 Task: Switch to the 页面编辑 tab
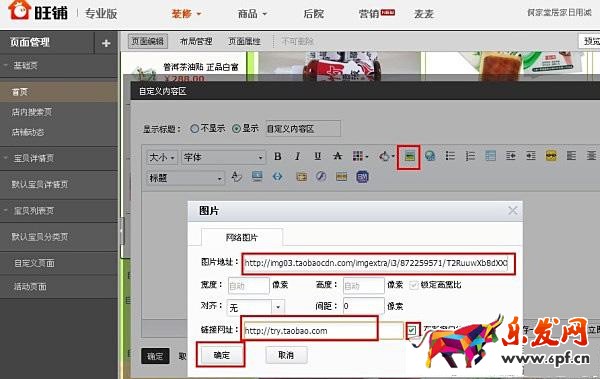[x=148, y=41]
